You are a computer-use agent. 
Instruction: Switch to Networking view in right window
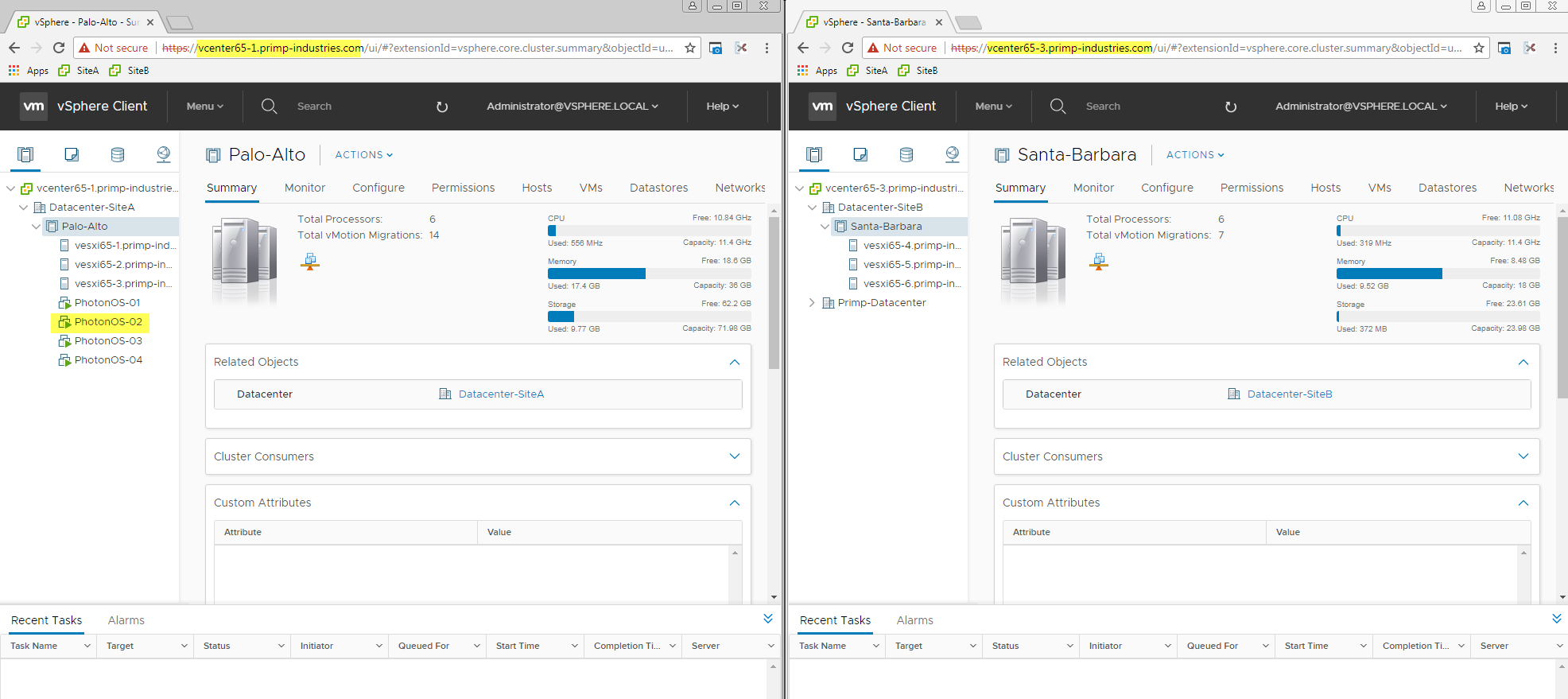coord(952,154)
